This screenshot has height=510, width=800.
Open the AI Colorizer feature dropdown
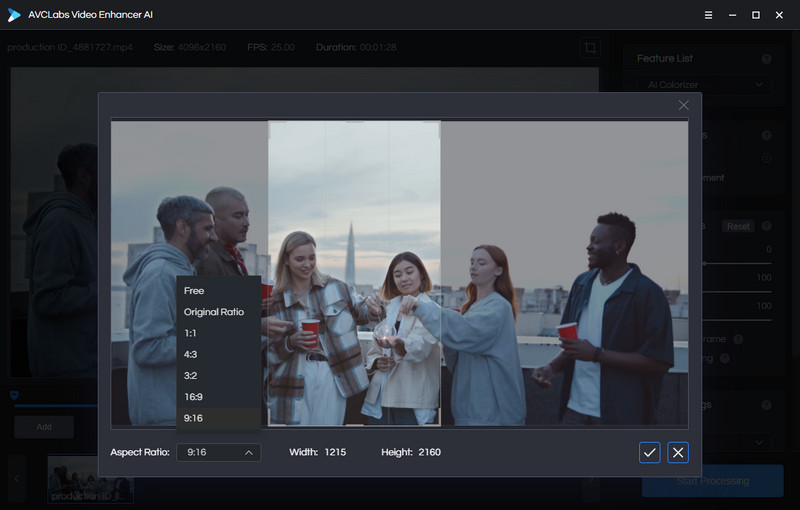(x=704, y=85)
